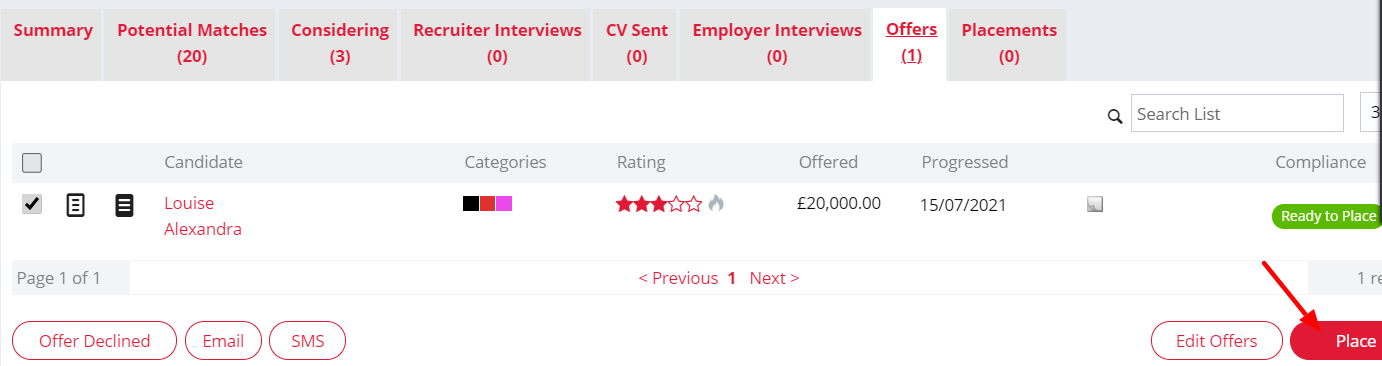
Task: Click the search magnifier icon
Action: (1115, 116)
